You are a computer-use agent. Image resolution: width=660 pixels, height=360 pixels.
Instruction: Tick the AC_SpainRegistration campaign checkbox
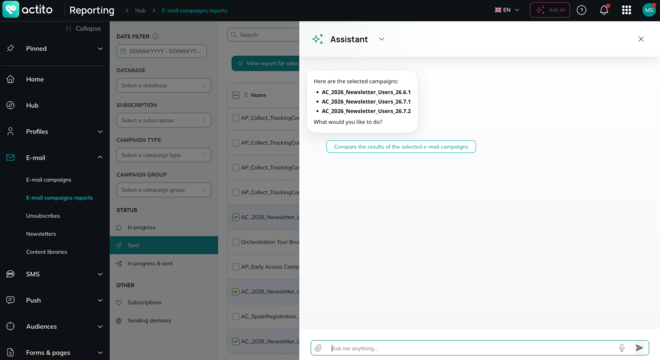236,317
